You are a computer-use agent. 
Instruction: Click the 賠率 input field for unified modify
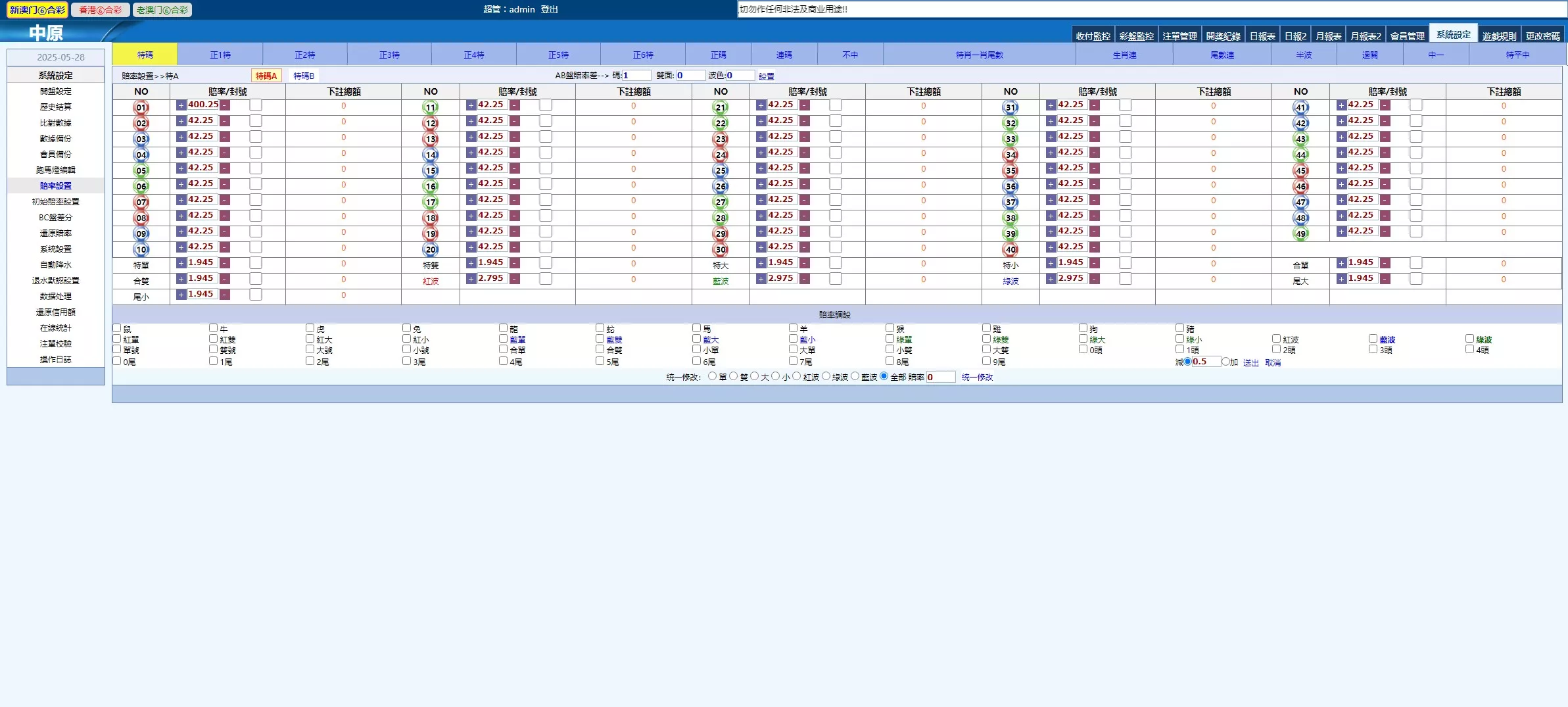pyautogui.click(x=940, y=377)
